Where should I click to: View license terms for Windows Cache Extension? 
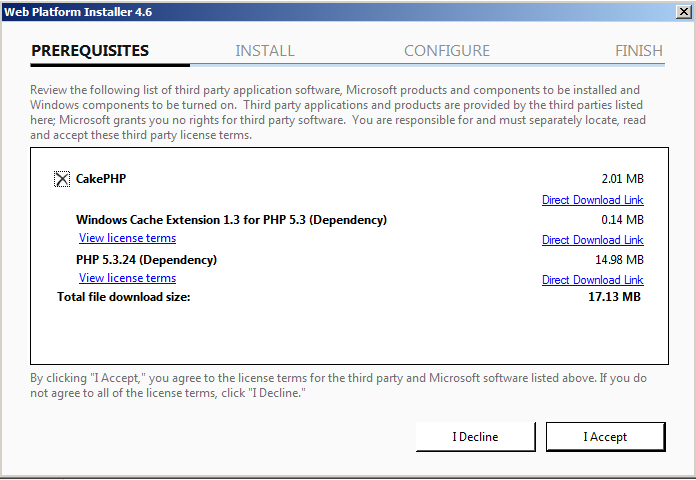click(127, 238)
